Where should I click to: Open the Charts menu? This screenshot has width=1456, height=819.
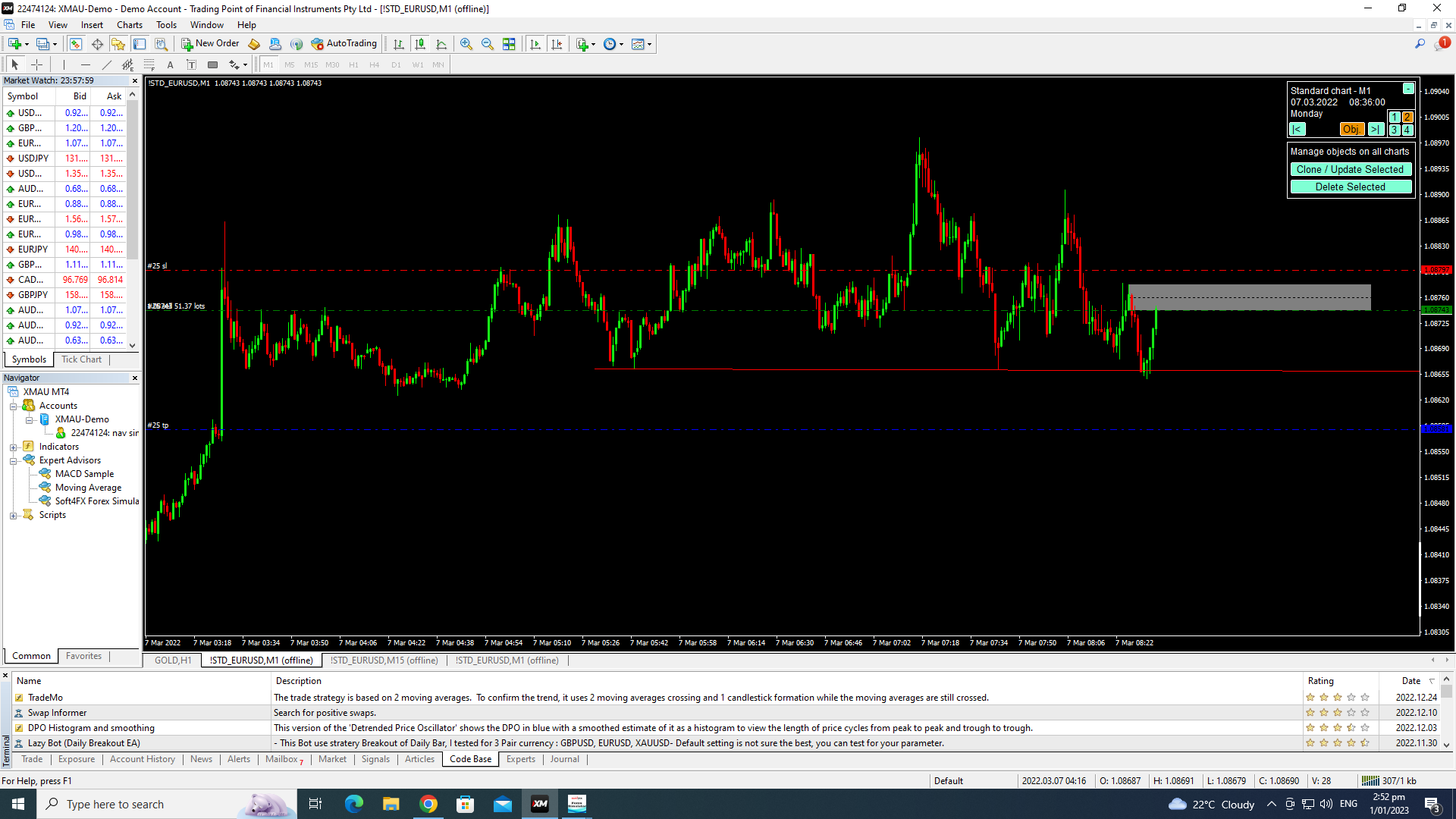point(129,25)
